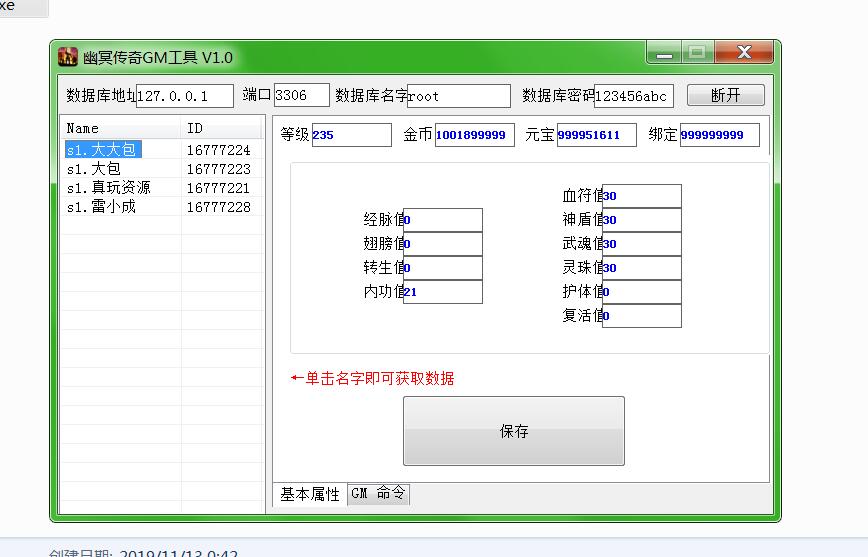Click the 元宝 ingot value field
Image resolution: width=868 pixels, height=557 pixels.
[x=596, y=135]
